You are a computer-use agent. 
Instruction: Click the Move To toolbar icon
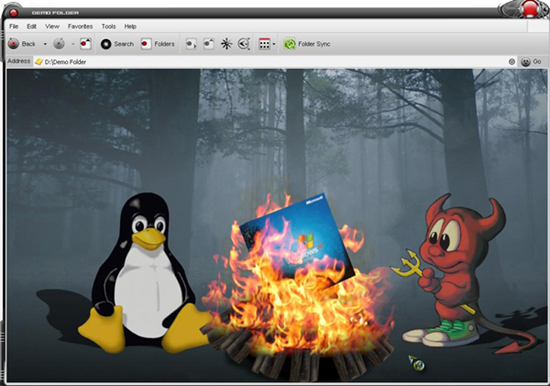click(x=191, y=44)
